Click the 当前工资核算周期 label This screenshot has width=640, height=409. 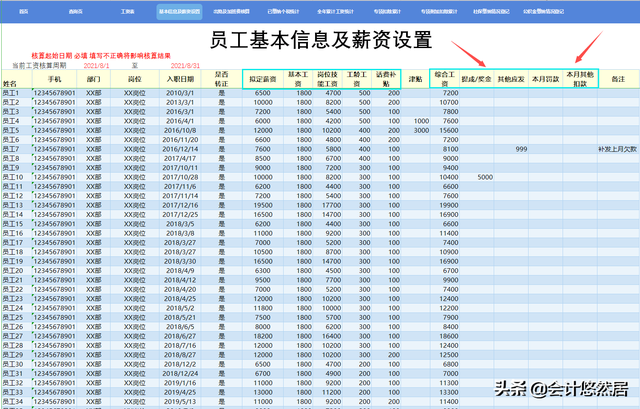click(39, 65)
